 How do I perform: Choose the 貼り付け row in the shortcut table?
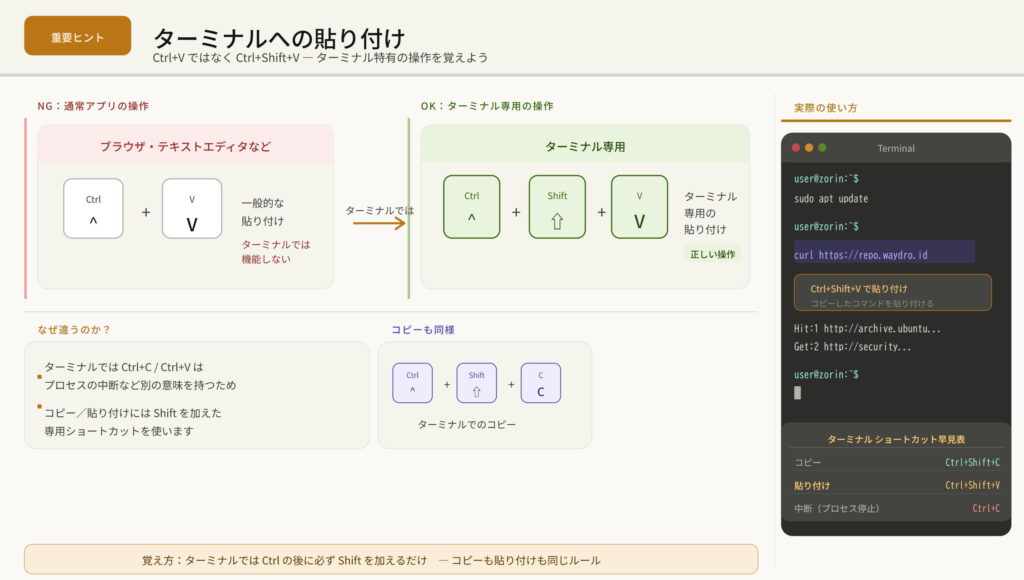click(x=896, y=486)
